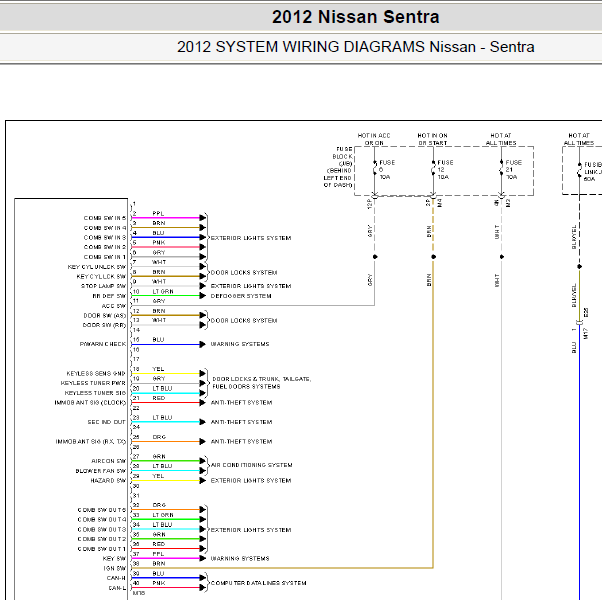Select the "KEY CYL LCK SW" label

click(101, 276)
